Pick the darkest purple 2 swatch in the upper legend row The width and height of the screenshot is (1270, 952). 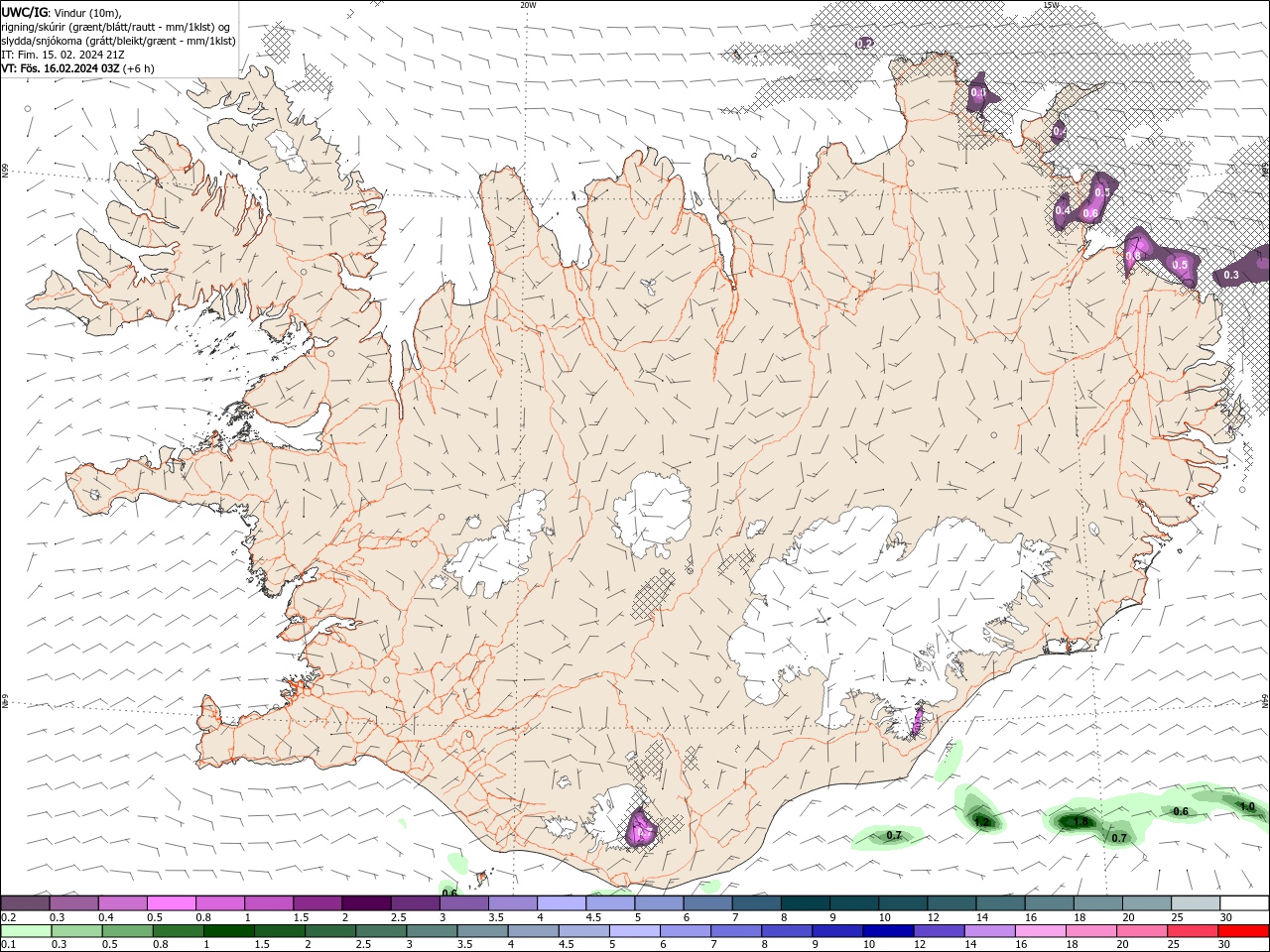tap(366, 903)
